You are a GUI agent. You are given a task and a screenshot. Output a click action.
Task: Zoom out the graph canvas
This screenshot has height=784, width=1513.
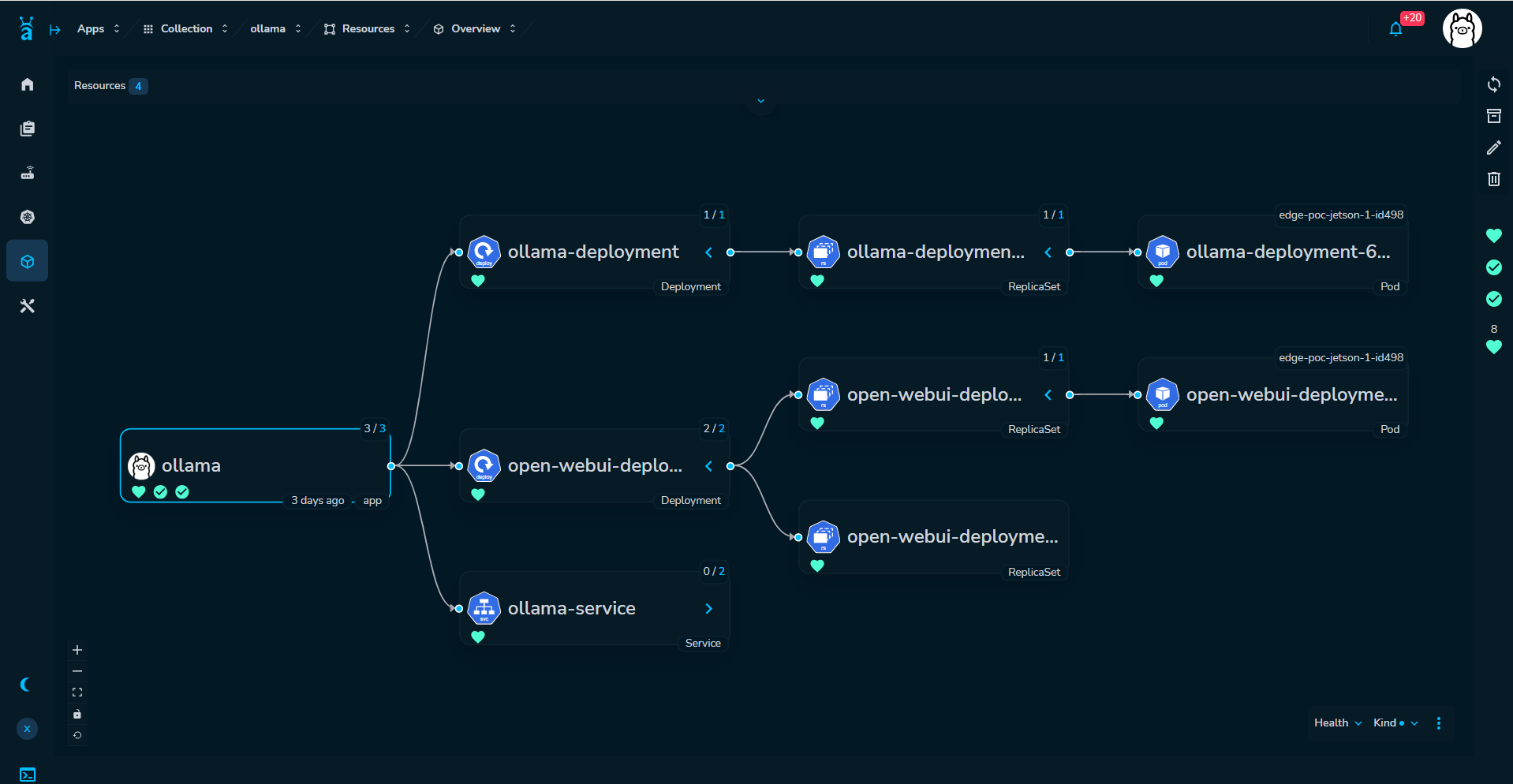pos(77,671)
